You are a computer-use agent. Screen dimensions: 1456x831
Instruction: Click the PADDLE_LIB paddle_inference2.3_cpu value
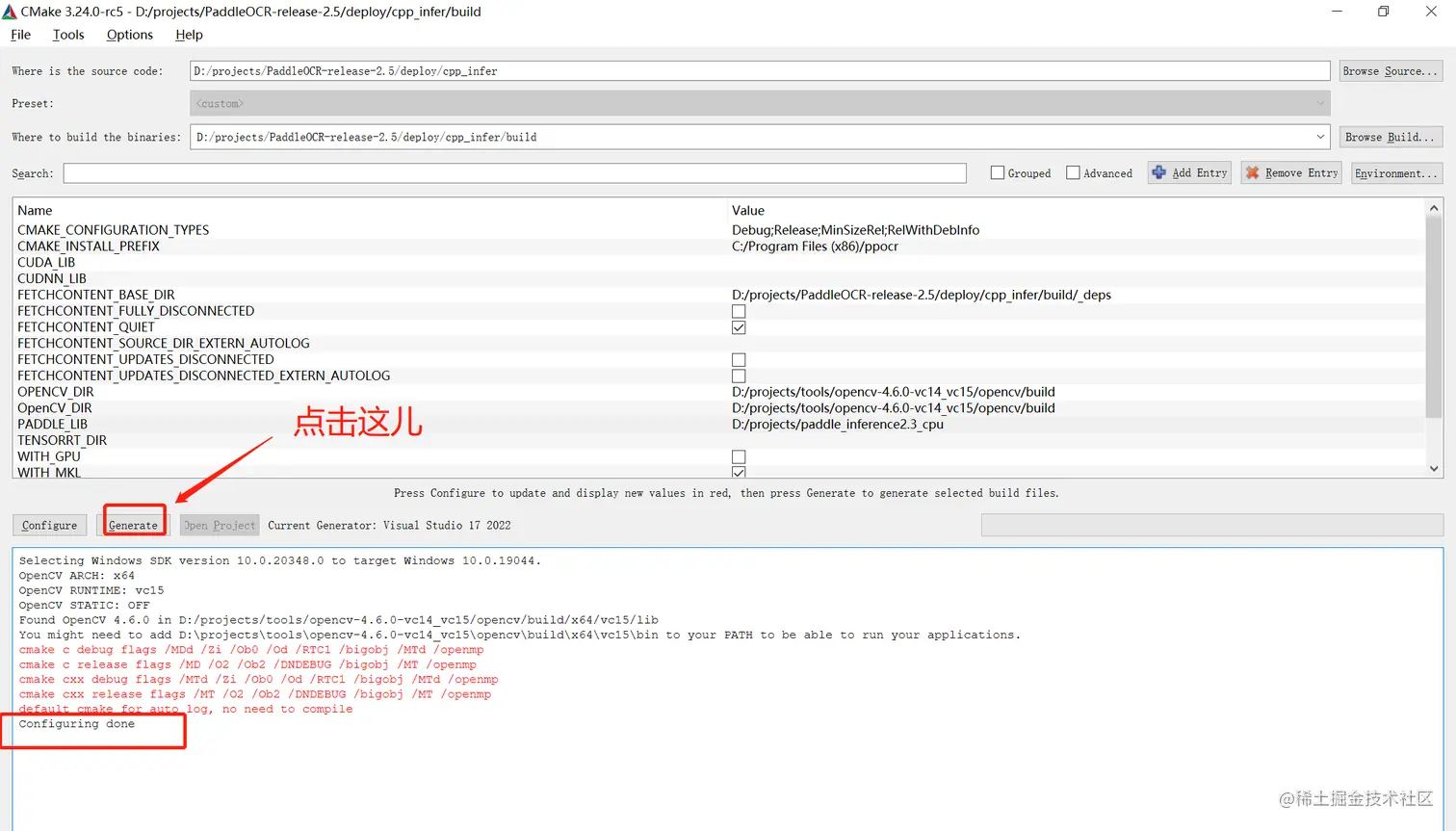838,425
